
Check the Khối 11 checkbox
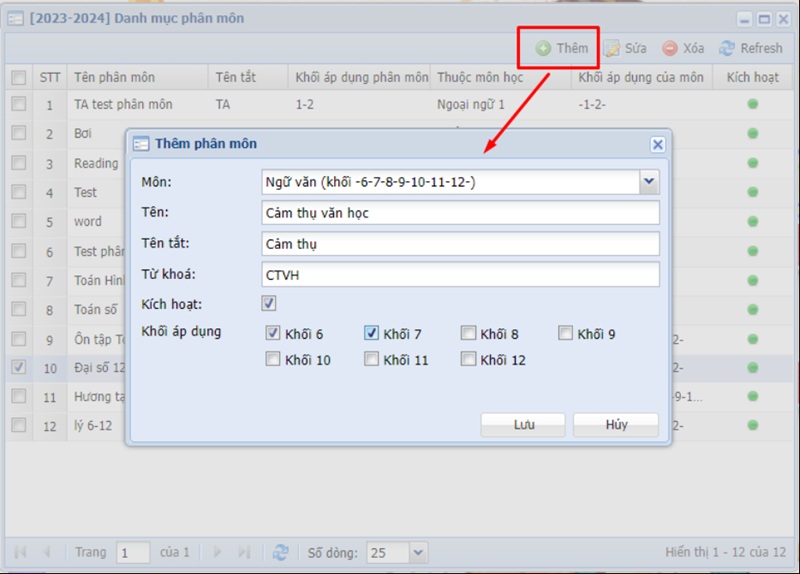click(x=371, y=359)
